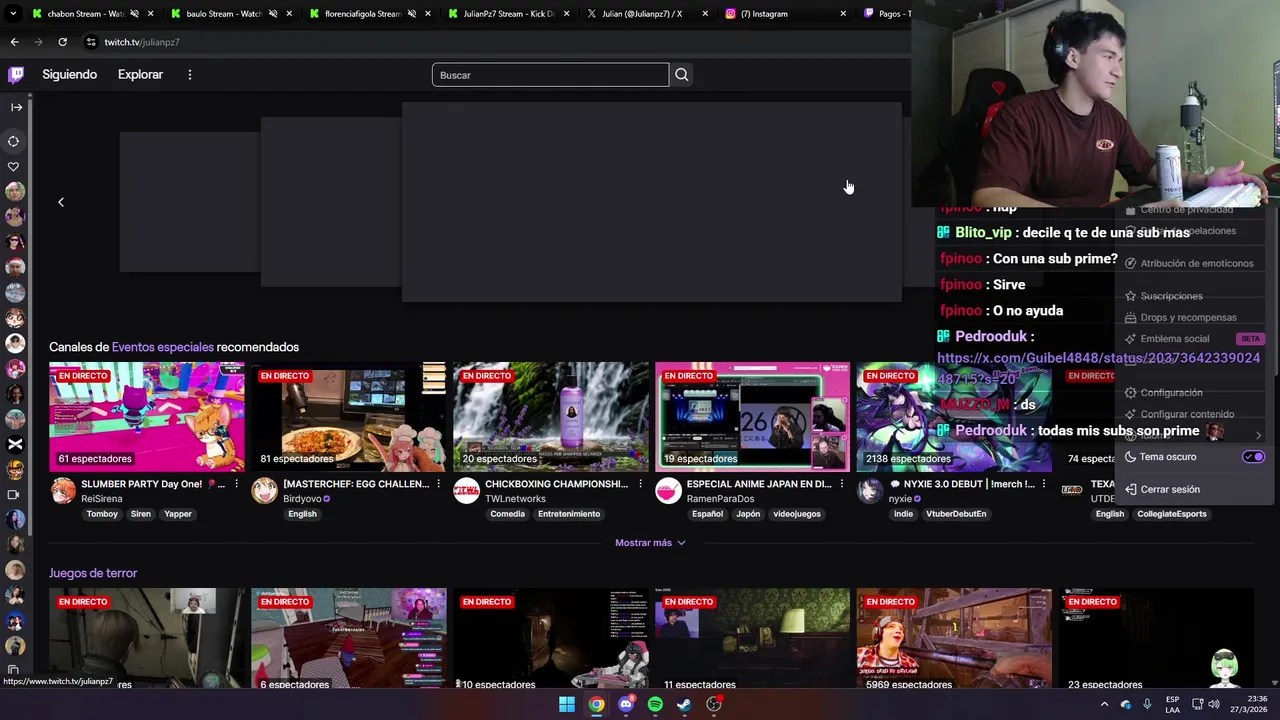The image size is (1280, 720).
Task: Select Atribución de emoticonos menu entry
Action: click(x=1196, y=264)
